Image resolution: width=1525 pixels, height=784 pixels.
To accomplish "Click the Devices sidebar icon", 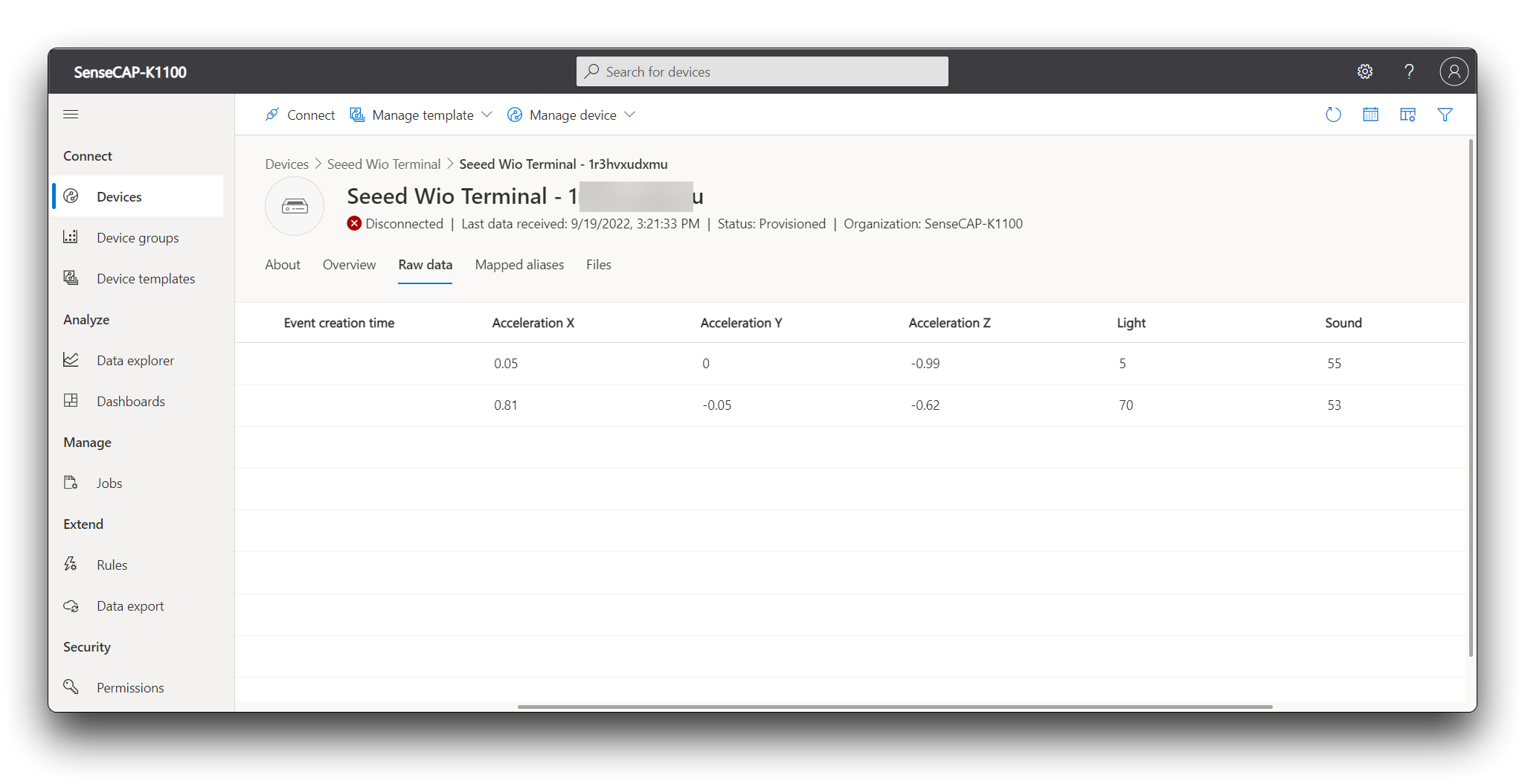I will click(x=71, y=196).
